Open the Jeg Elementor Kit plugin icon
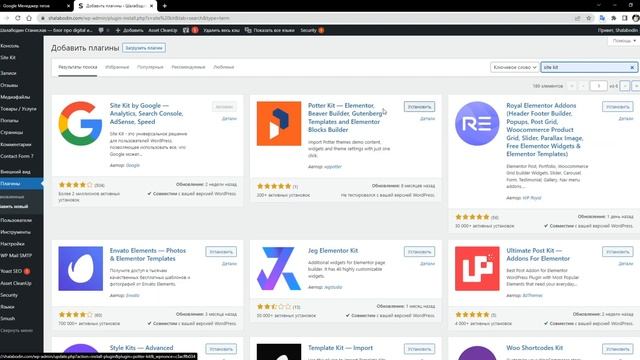The height and width of the screenshot is (360, 640). coord(279,268)
